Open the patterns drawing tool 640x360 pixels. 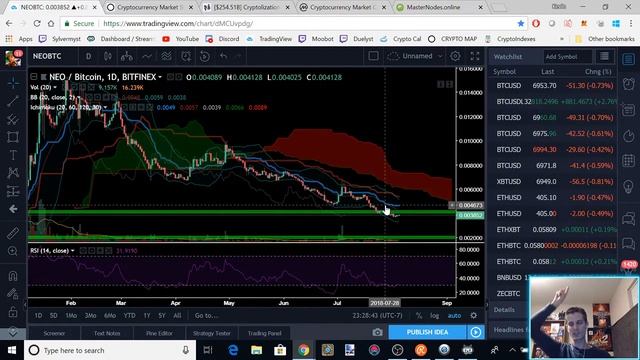13,173
